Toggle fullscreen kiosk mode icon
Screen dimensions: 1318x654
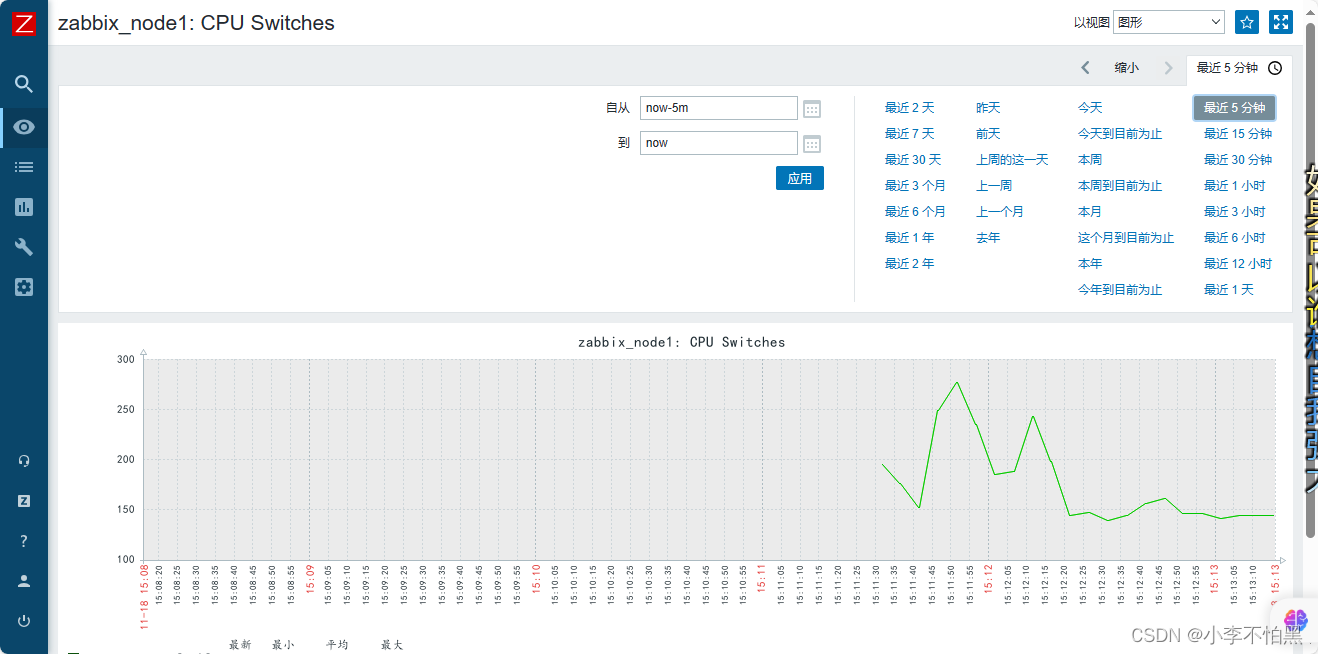click(x=1281, y=22)
